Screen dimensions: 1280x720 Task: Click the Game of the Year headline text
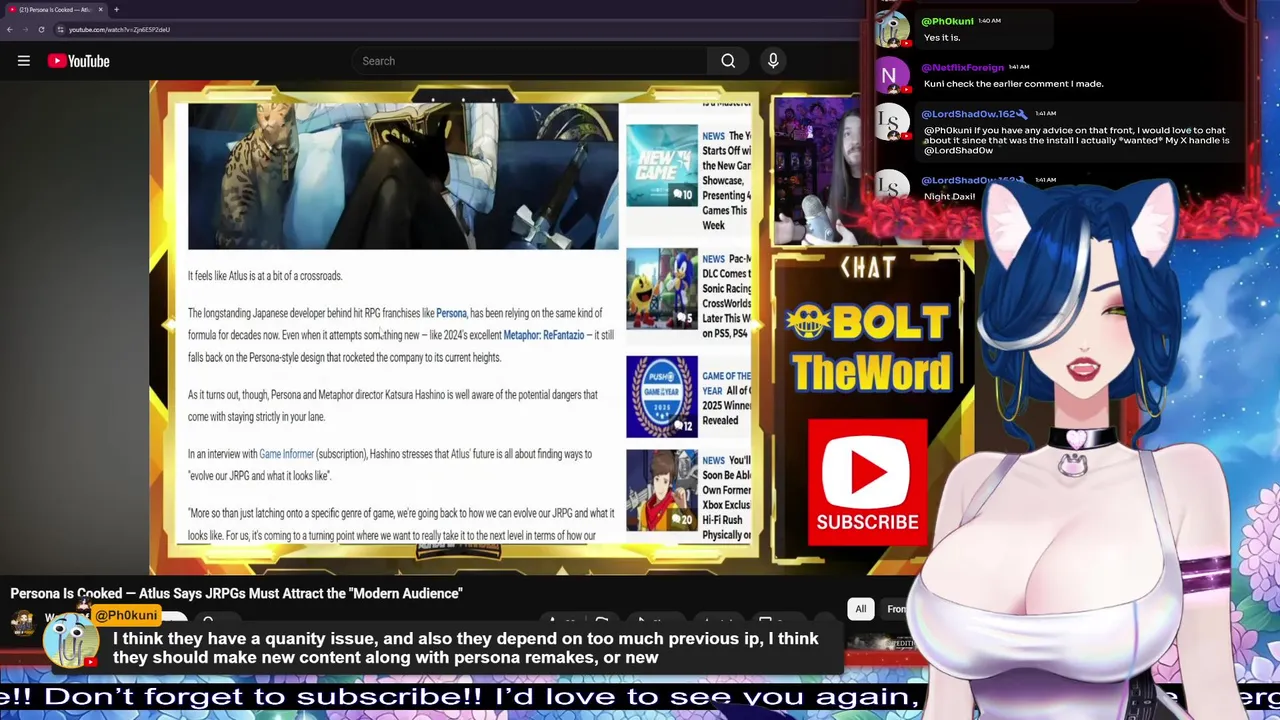727,398
